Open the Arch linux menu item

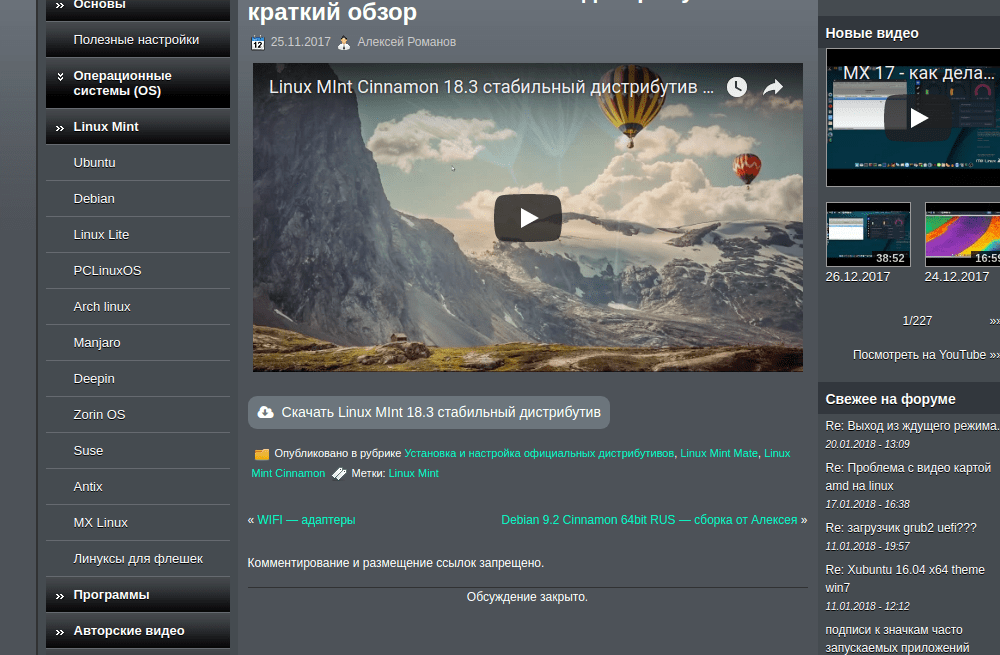[102, 307]
